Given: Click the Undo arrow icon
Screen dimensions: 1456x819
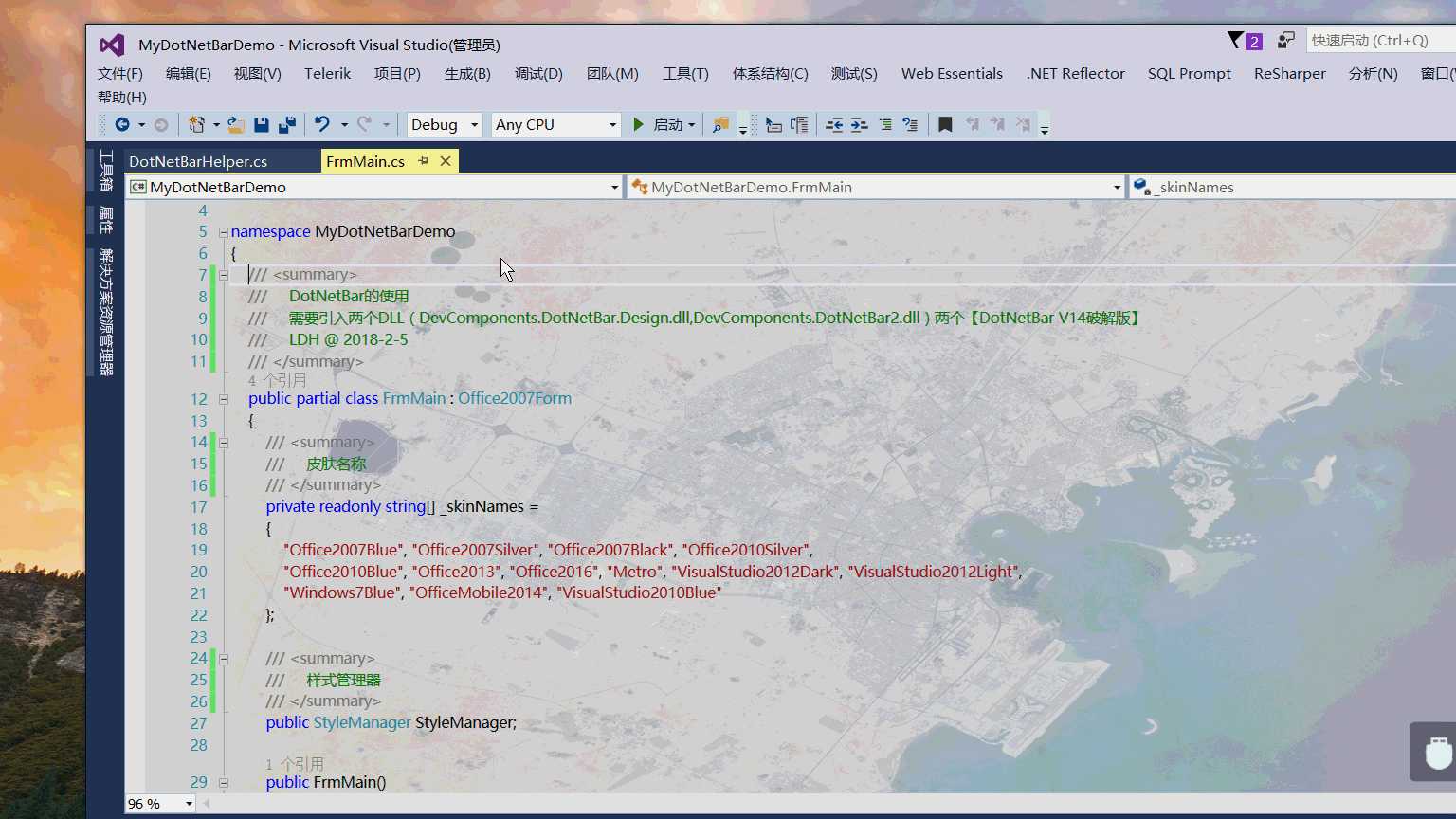Looking at the screenshot, I should pyautogui.click(x=322, y=124).
